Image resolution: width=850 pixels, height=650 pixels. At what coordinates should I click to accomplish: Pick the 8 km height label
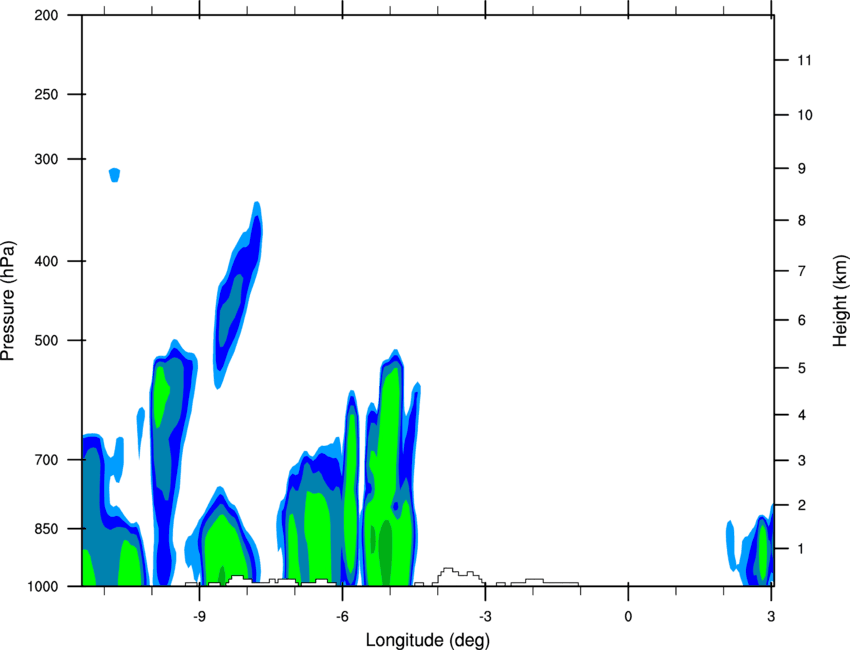click(x=801, y=221)
